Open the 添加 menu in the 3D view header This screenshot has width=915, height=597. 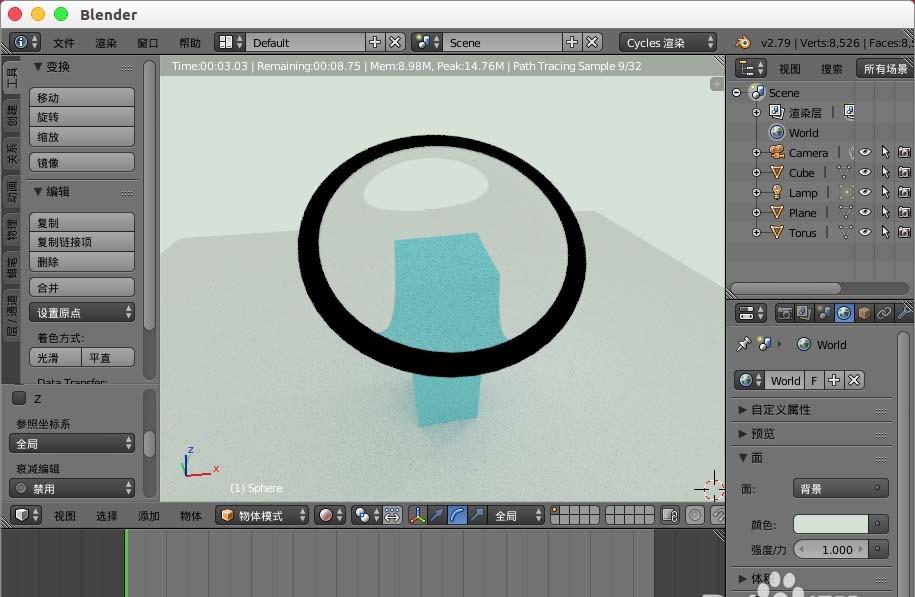click(148, 515)
